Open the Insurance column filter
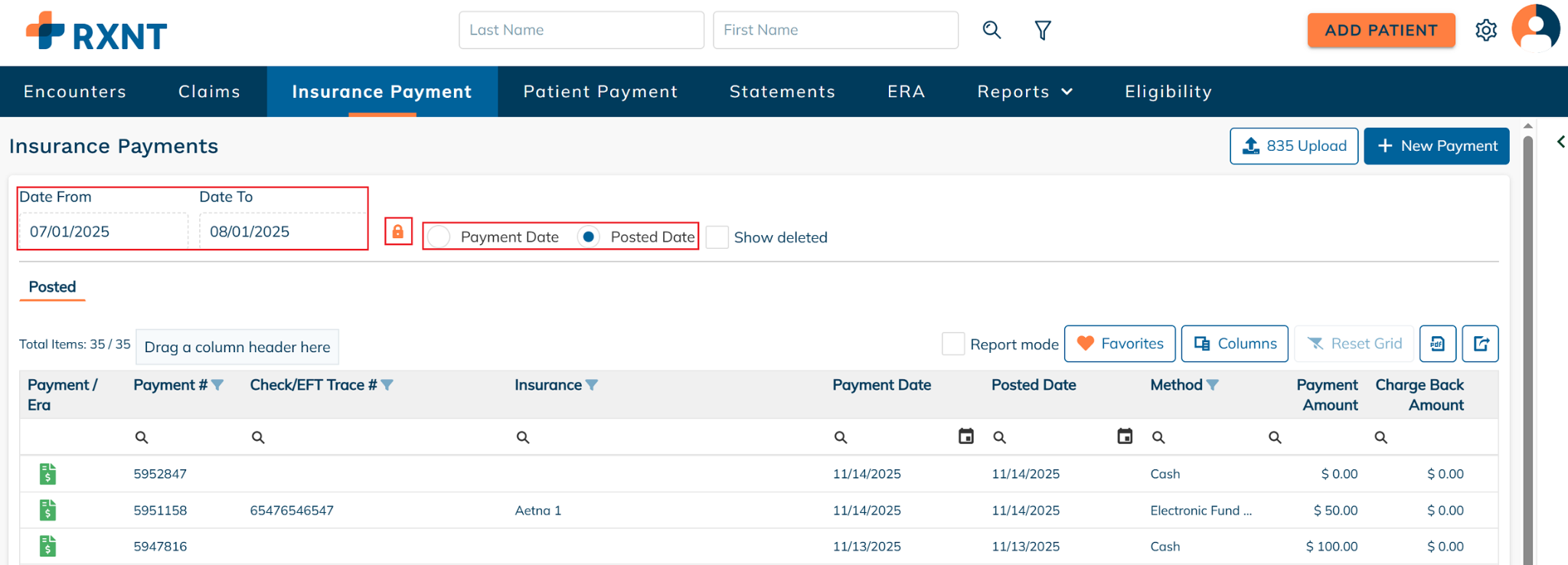This screenshot has width=1568, height=565. [592, 385]
